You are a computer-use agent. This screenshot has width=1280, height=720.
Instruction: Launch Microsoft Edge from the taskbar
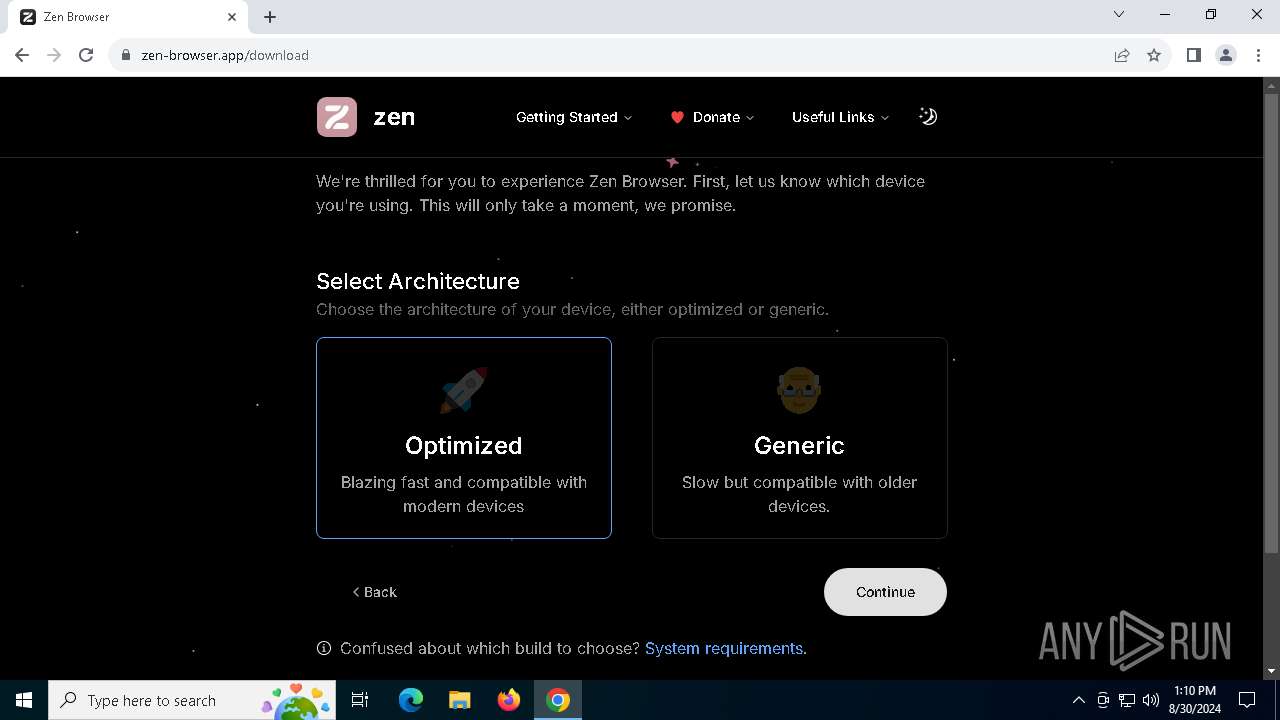click(411, 700)
